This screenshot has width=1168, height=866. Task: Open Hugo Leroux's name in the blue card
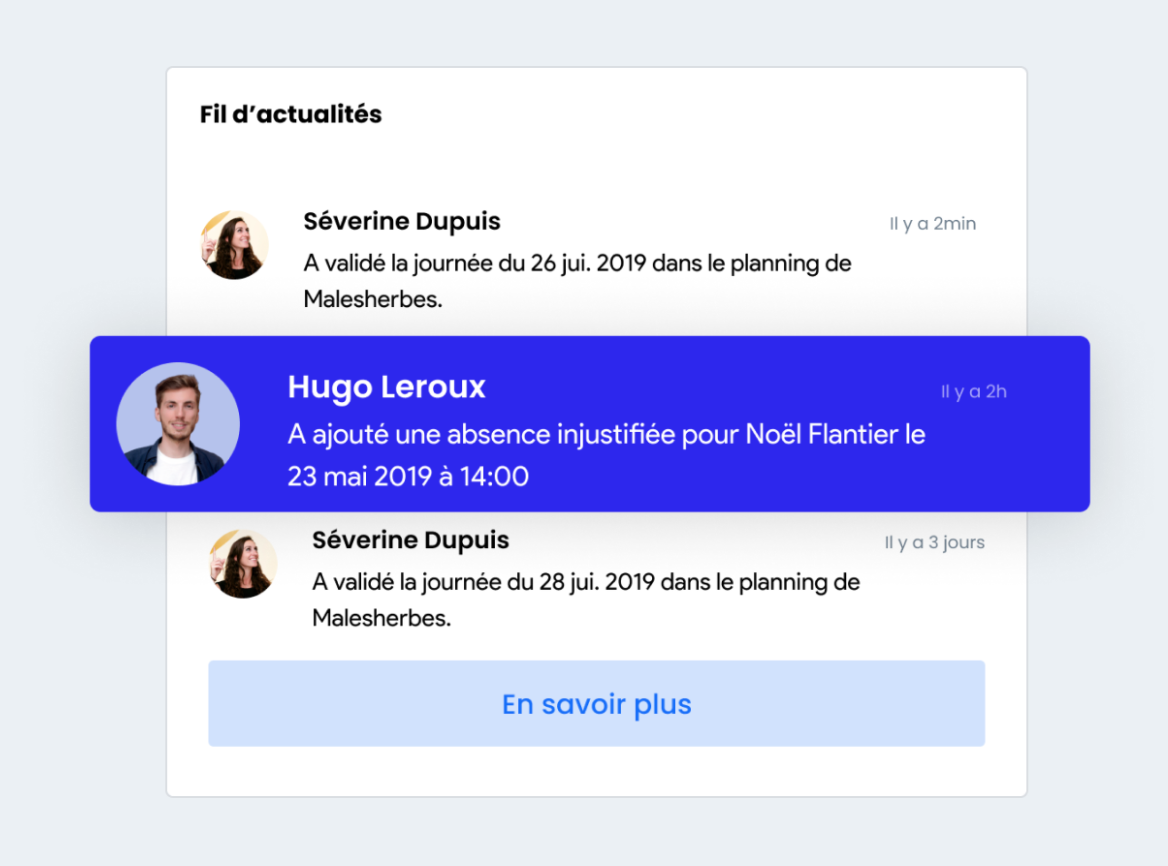coord(386,387)
